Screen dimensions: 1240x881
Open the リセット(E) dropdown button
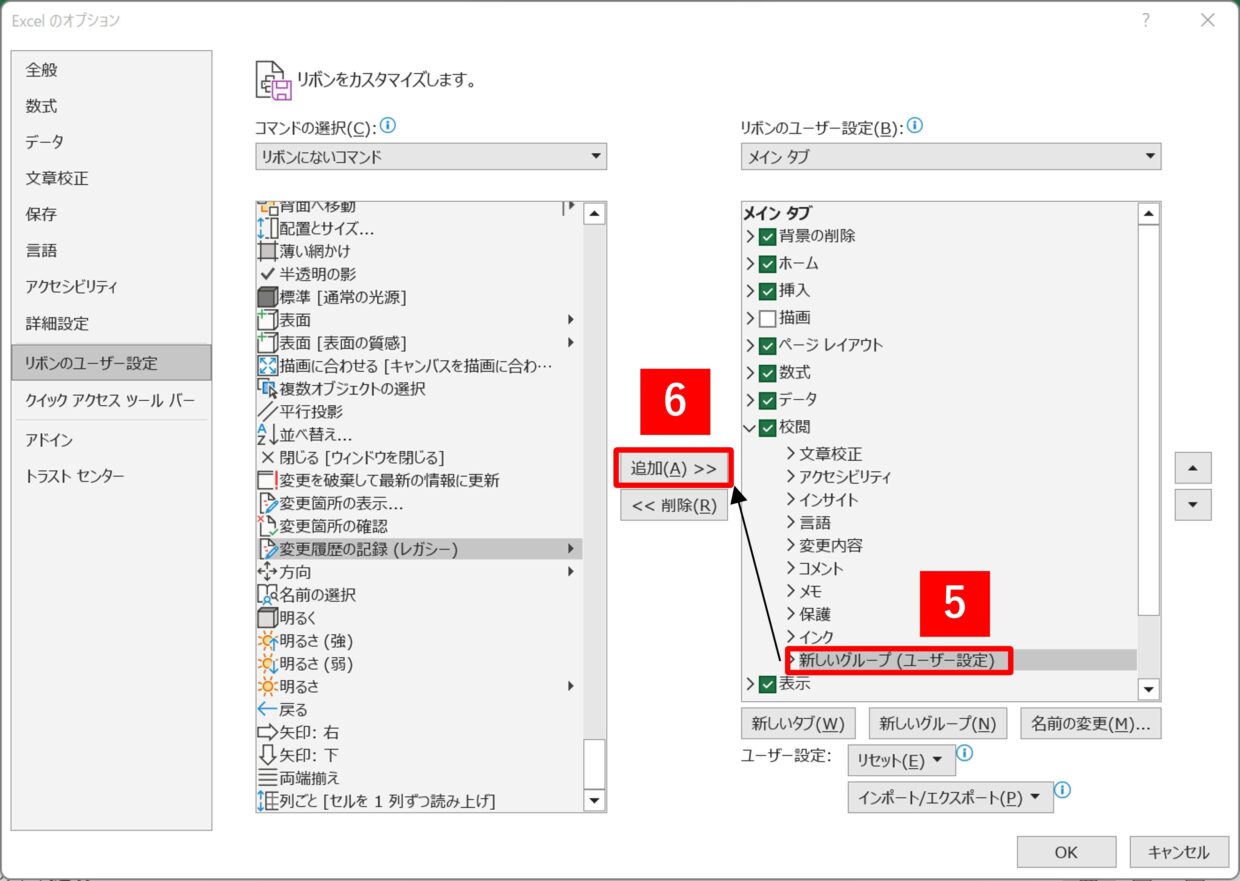coord(901,760)
